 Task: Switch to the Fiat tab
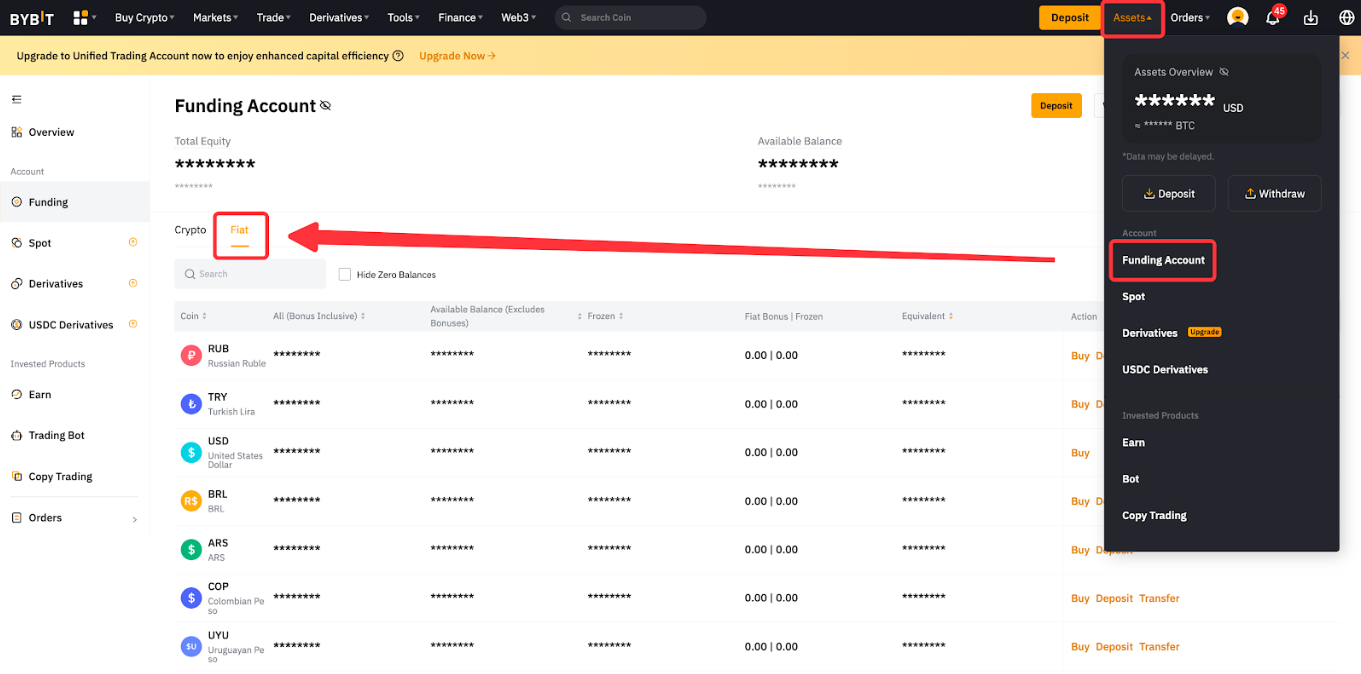click(240, 230)
